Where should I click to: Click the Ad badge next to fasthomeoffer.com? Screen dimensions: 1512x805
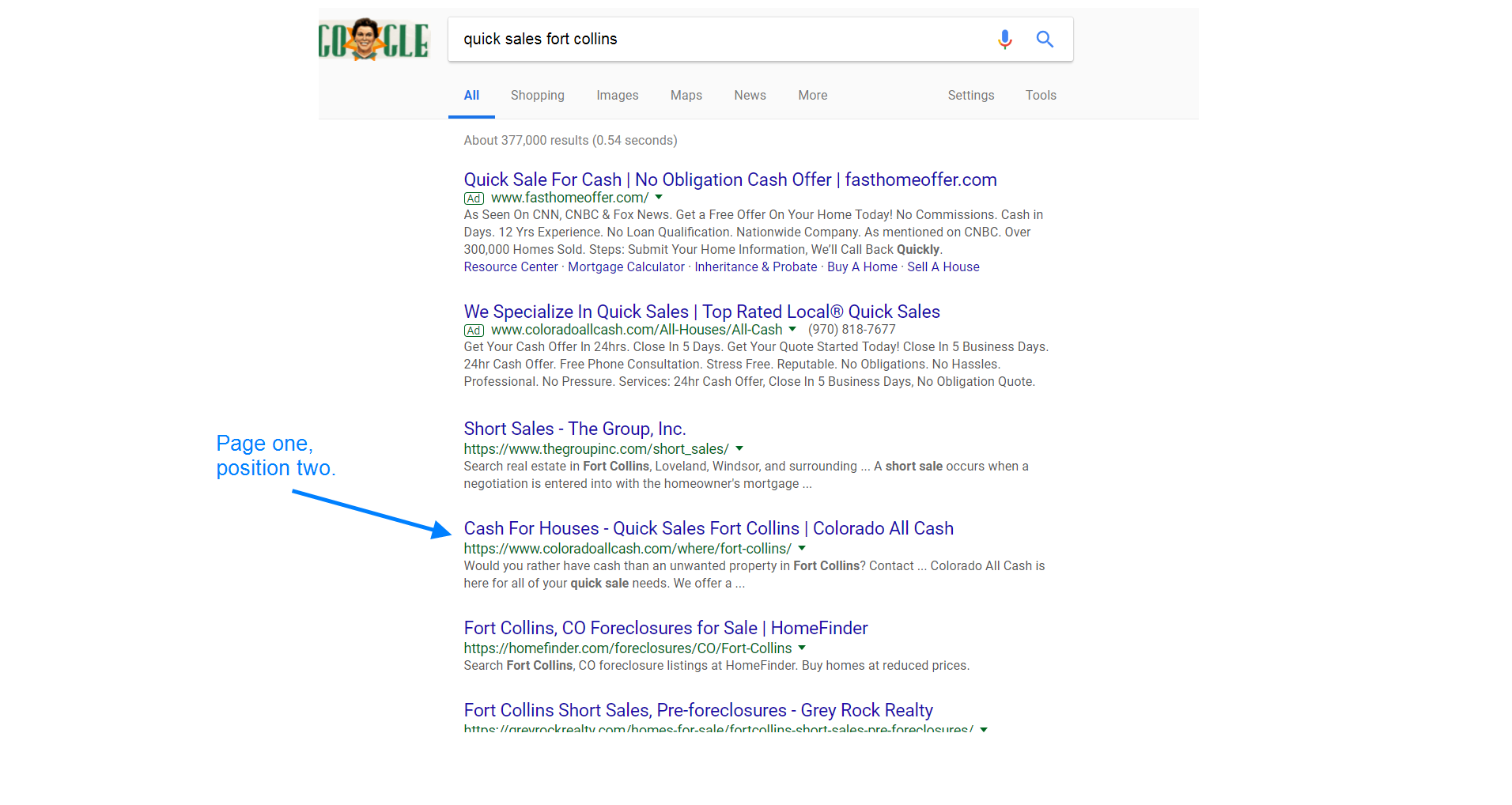tap(474, 198)
